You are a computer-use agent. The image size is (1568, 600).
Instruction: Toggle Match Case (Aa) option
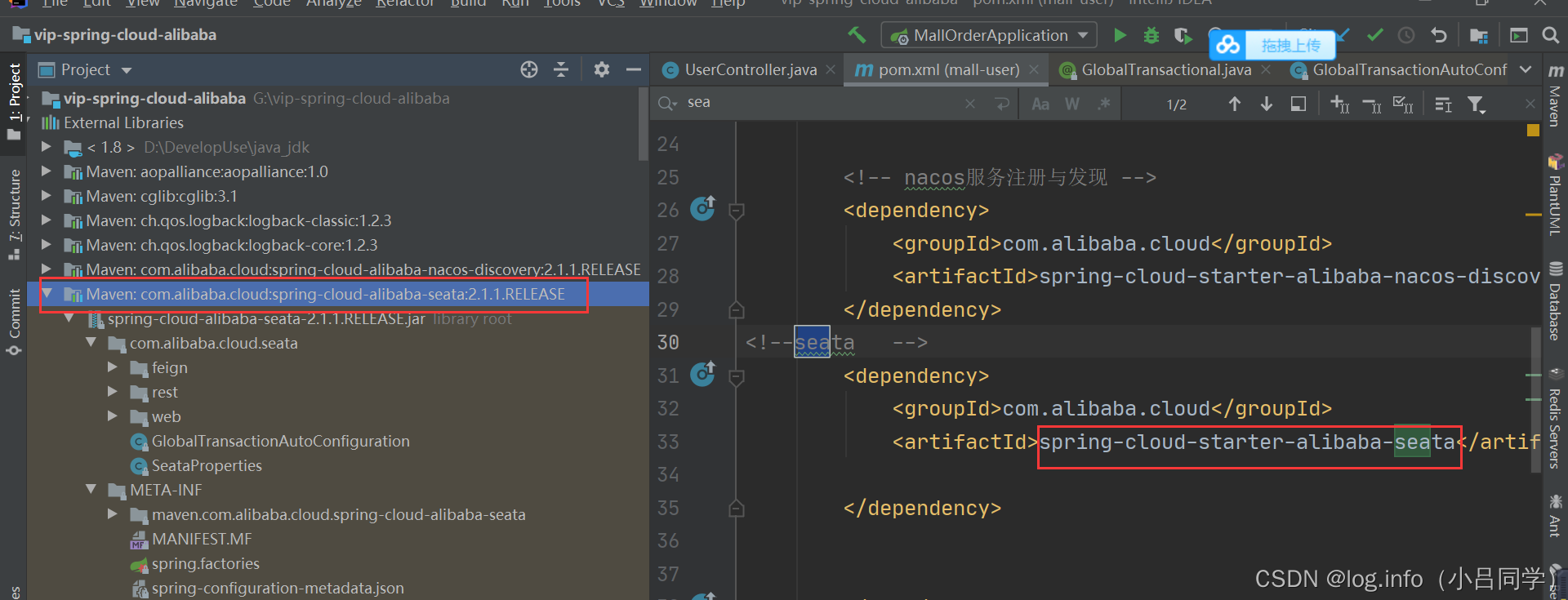click(x=1040, y=104)
